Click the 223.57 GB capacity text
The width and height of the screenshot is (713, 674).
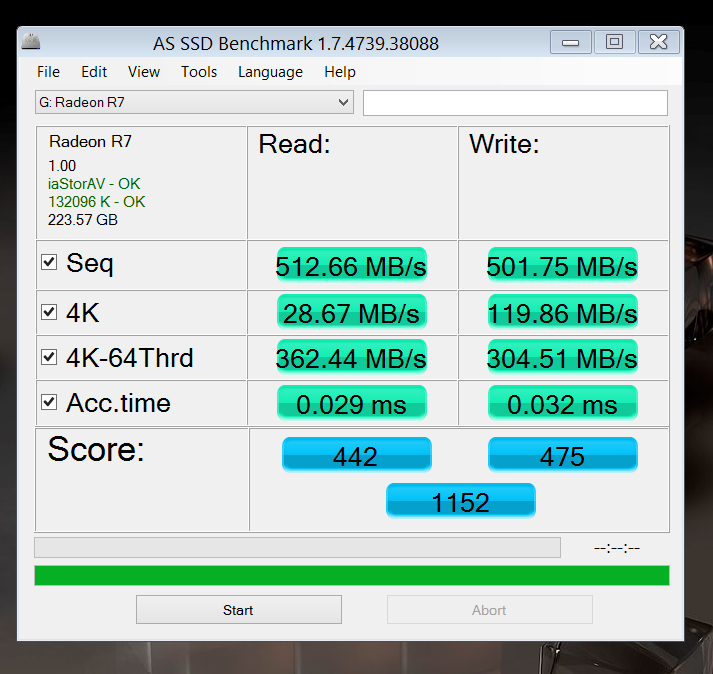pyautogui.click(x=83, y=220)
